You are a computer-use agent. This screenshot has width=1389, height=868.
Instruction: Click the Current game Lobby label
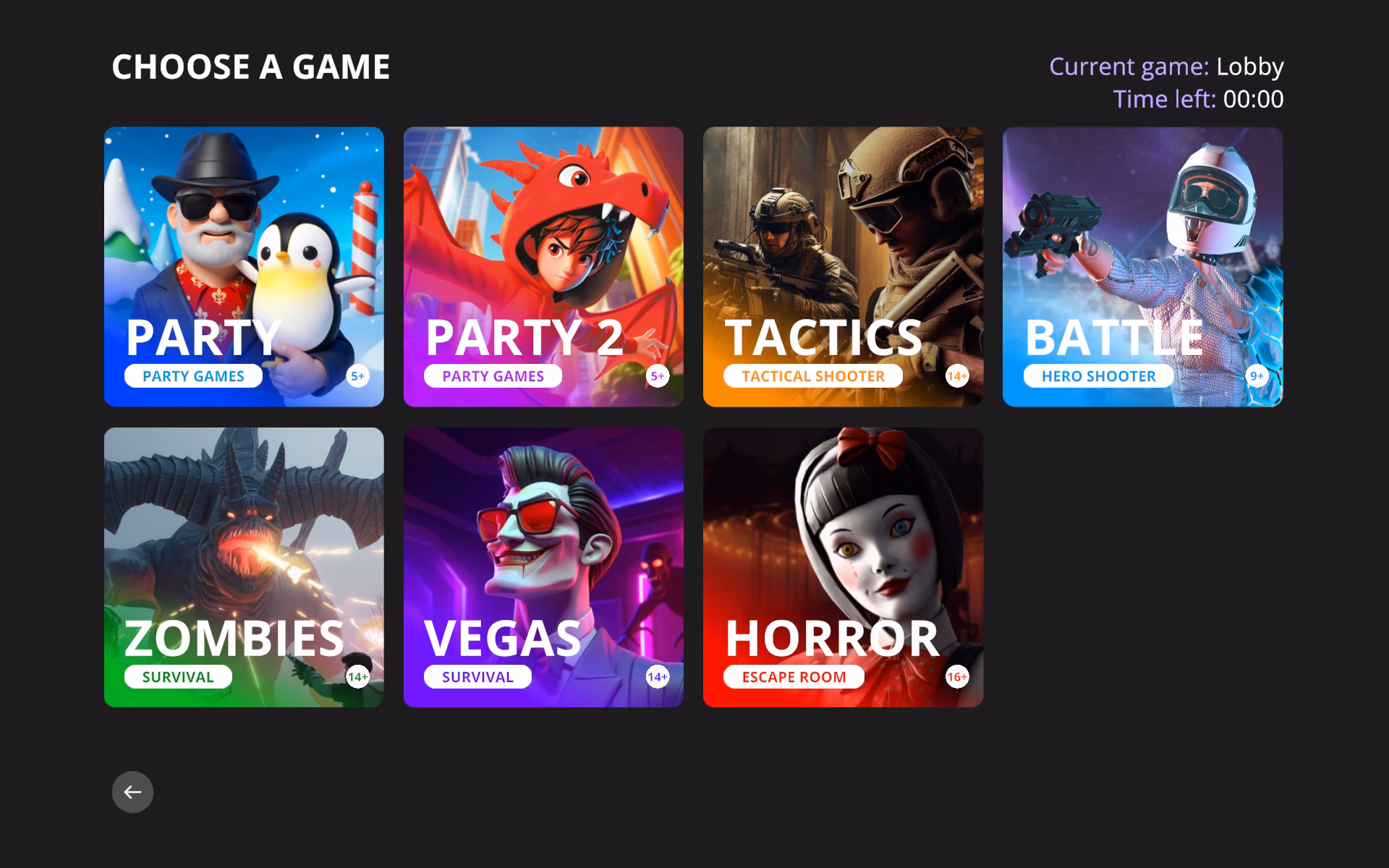click(1166, 67)
